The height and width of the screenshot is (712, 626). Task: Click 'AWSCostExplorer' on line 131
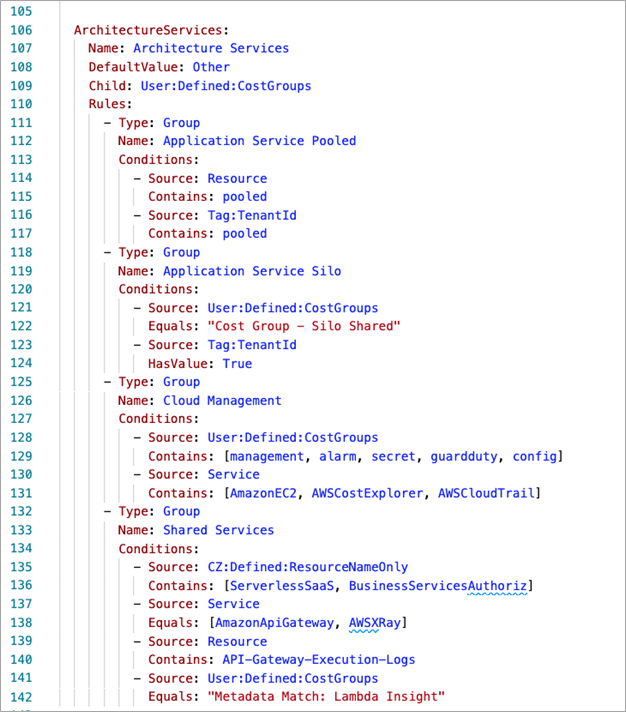click(x=367, y=493)
